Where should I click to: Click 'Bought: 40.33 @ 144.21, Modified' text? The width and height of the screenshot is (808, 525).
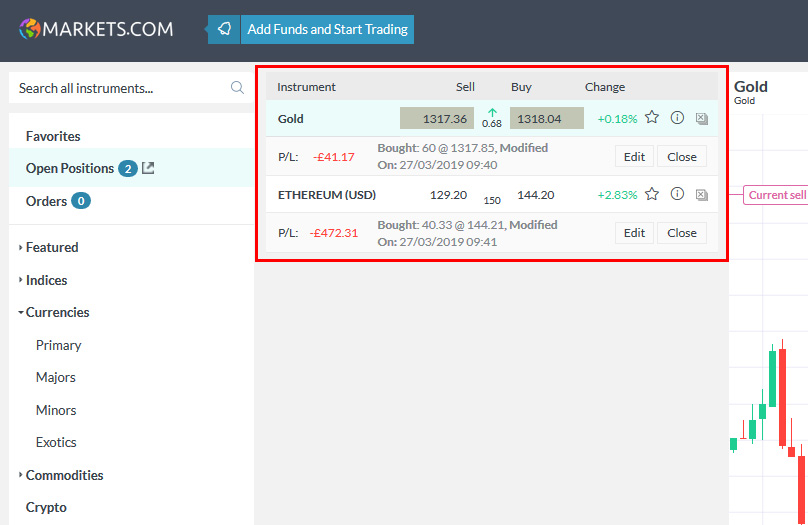coord(467,225)
